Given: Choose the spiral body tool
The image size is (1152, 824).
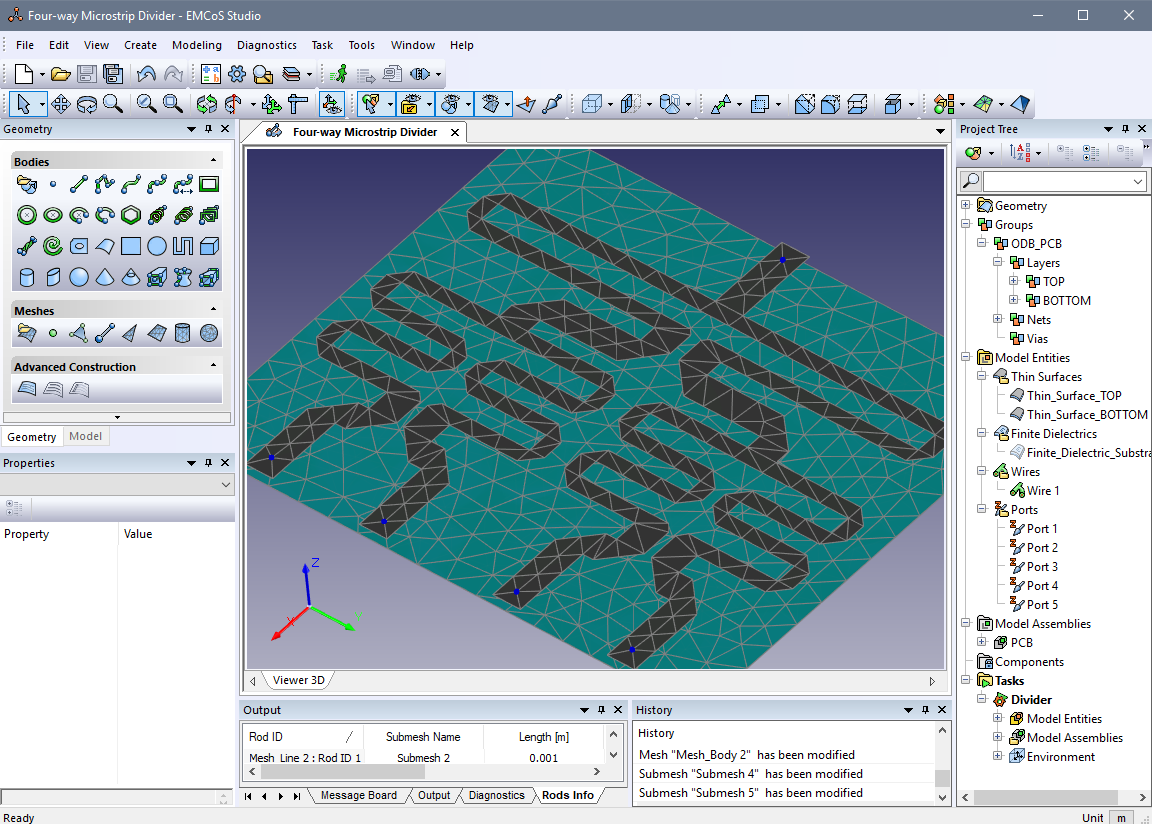Looking at the screenshot, I should click(53, 246).
